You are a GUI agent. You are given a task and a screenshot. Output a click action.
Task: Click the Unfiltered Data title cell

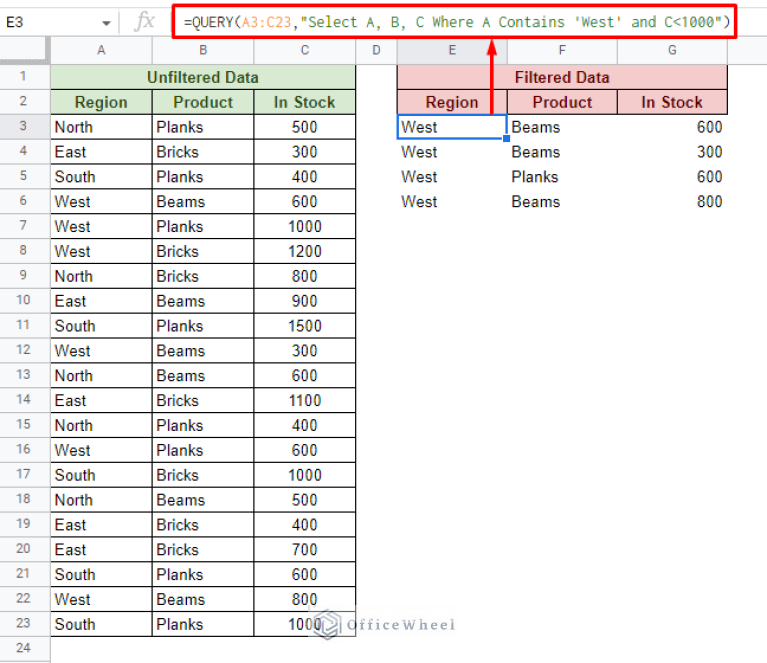coord(203,77)
